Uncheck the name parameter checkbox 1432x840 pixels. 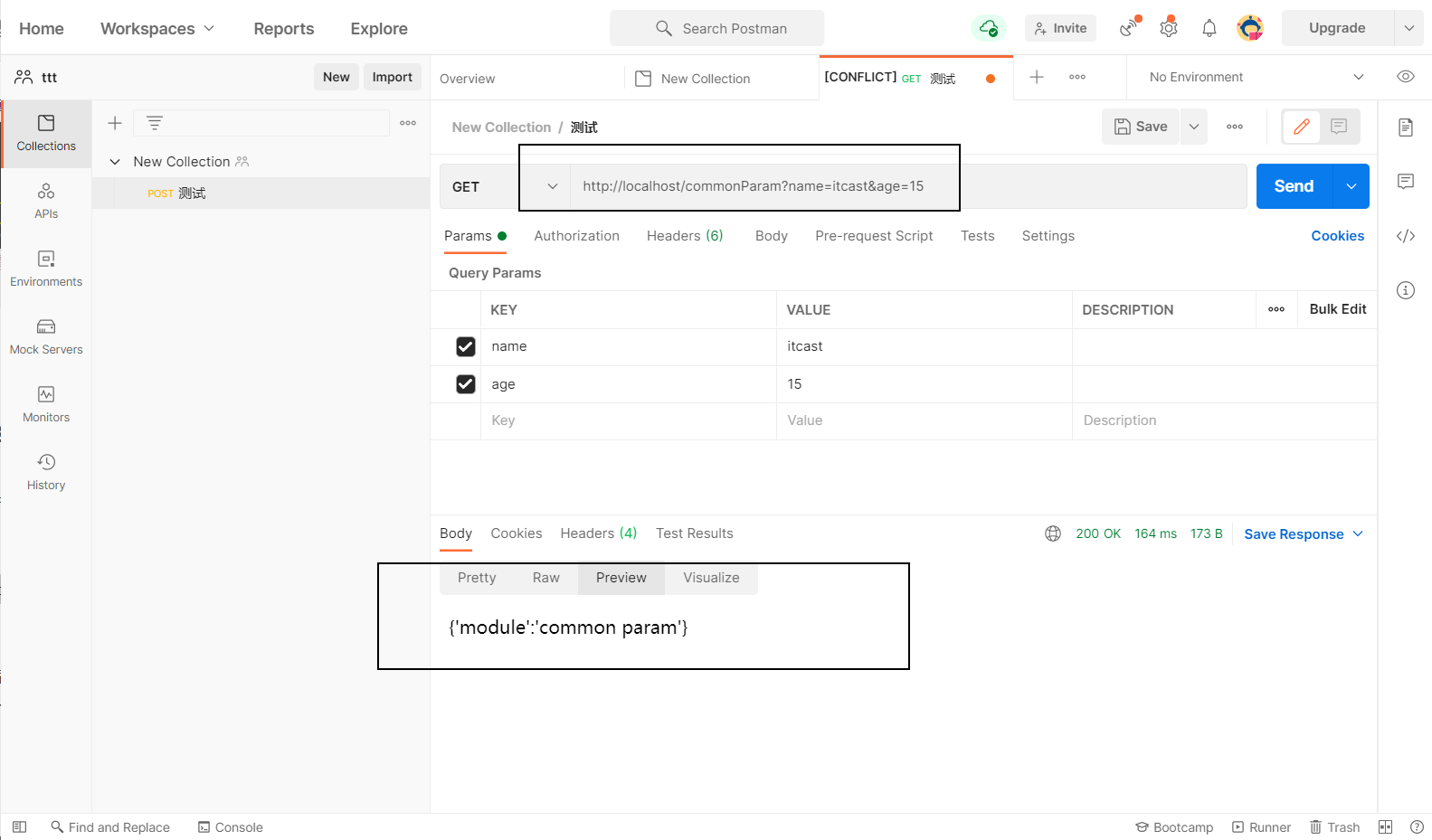pos(466,346)
